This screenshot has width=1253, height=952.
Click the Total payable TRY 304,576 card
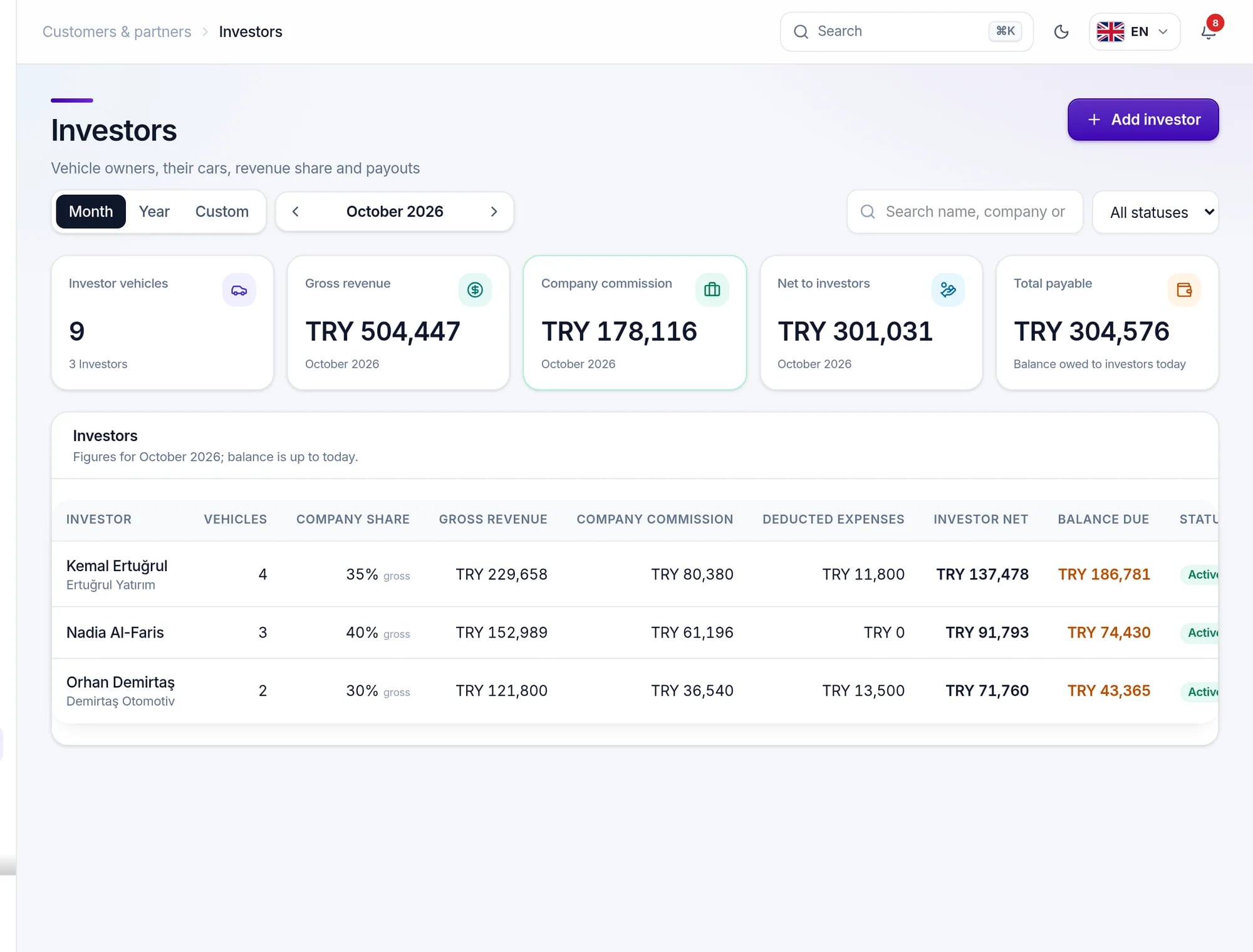click(1107, 323)
